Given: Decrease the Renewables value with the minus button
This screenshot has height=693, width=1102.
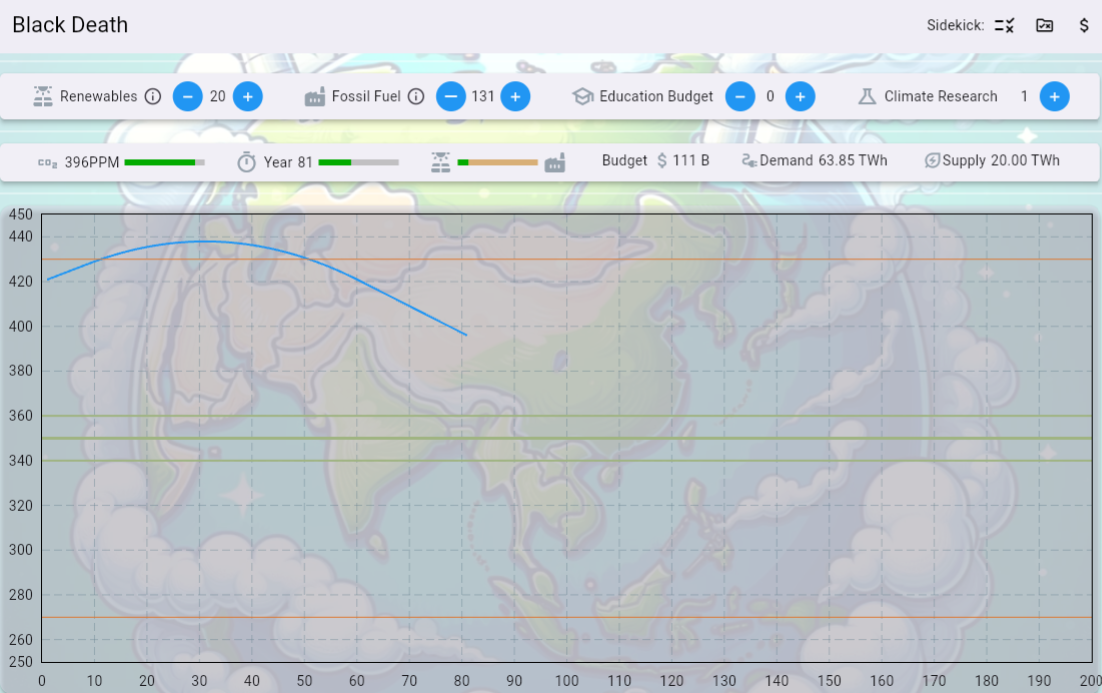Looking at the screenshot, I should [188, 96].
